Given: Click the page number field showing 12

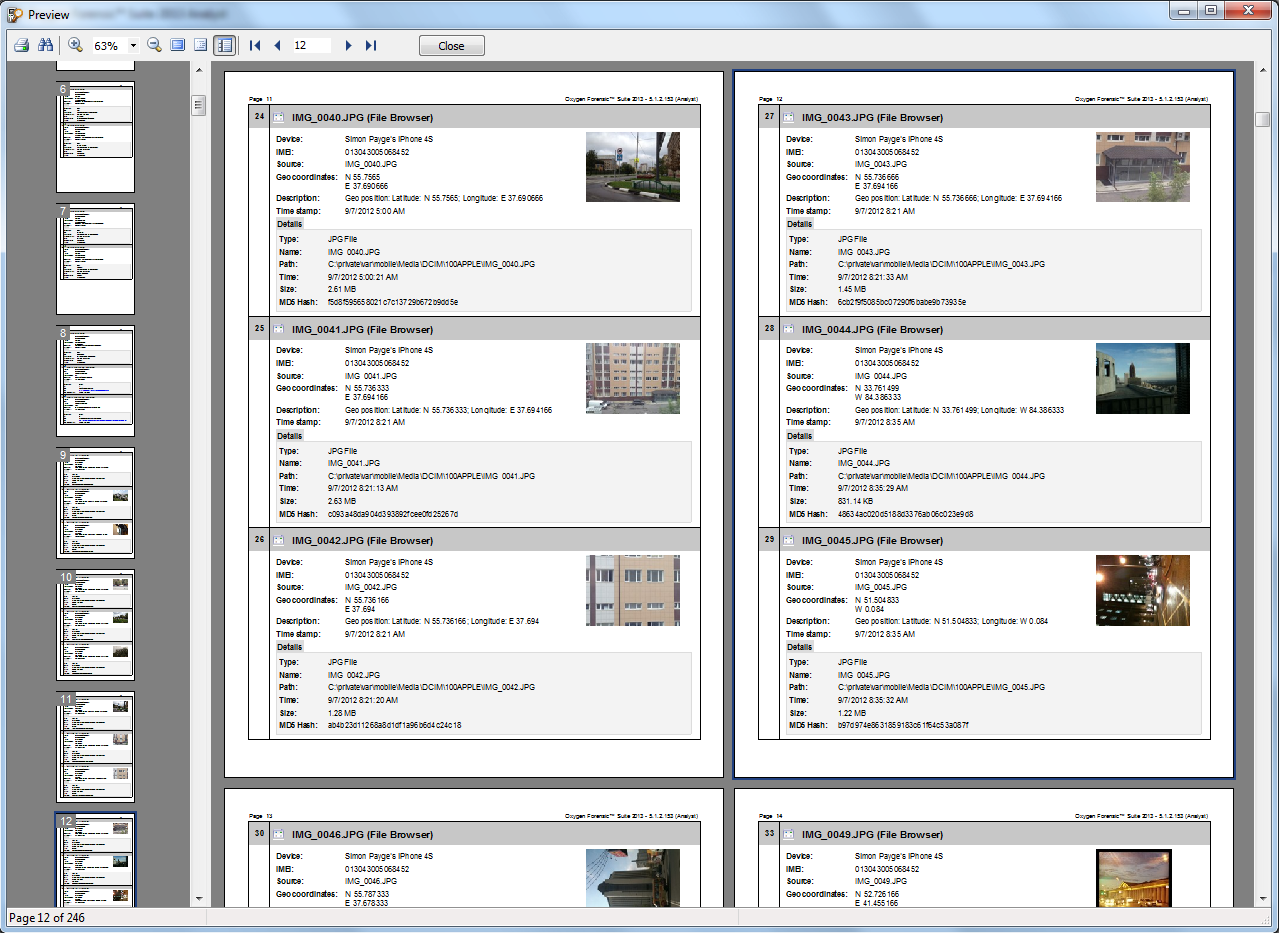Looking at the screenshot, I should pos(311,46).
